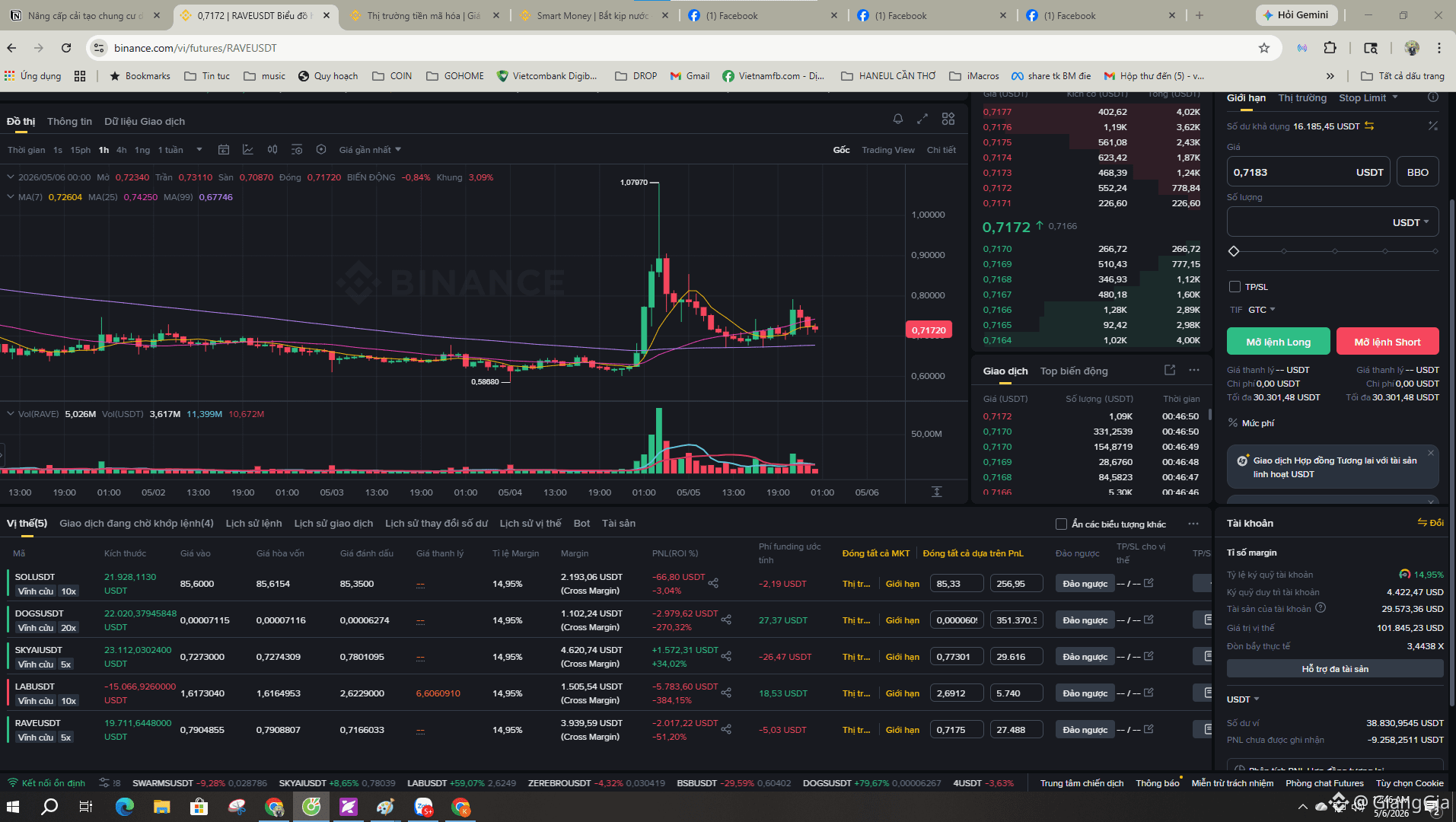This screenshot has height=822, width=1456.
Task: Click the 'Đổi' switch link in account panel
Action: tap(1431, 523)
